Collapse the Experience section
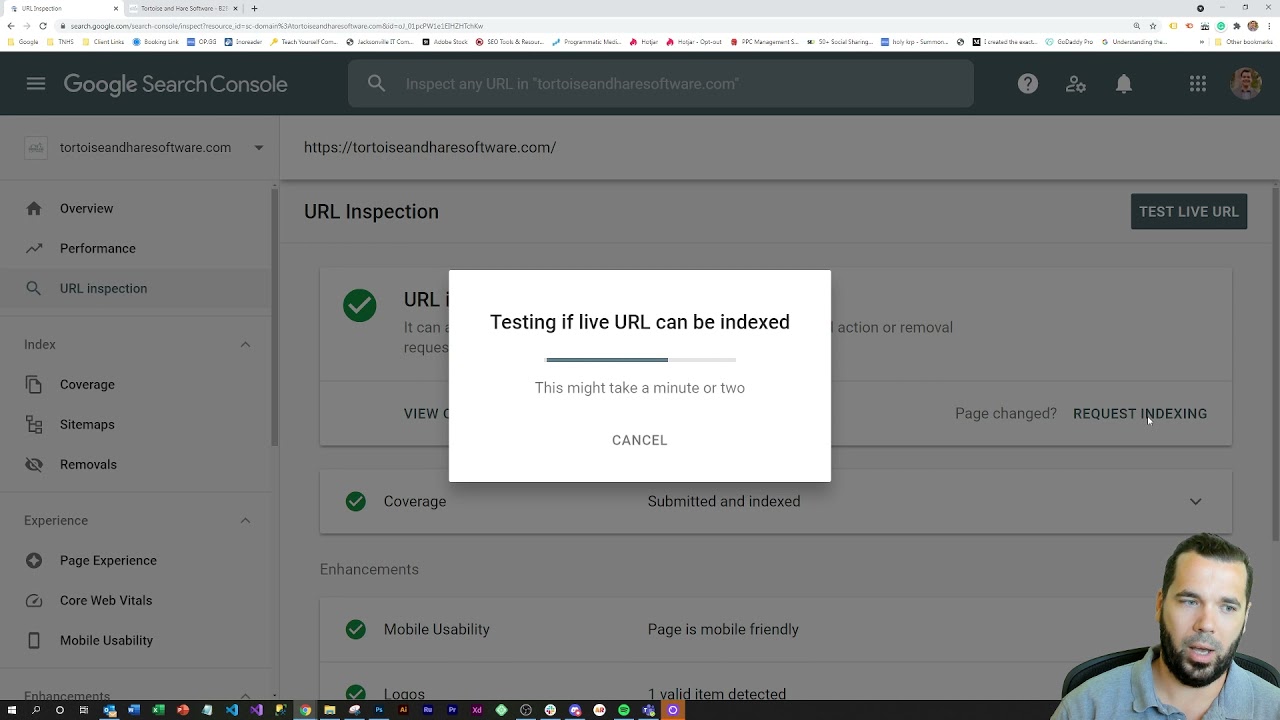Image resolution: width=1280 pixels, height=720 pixels. tap(245, 520)
